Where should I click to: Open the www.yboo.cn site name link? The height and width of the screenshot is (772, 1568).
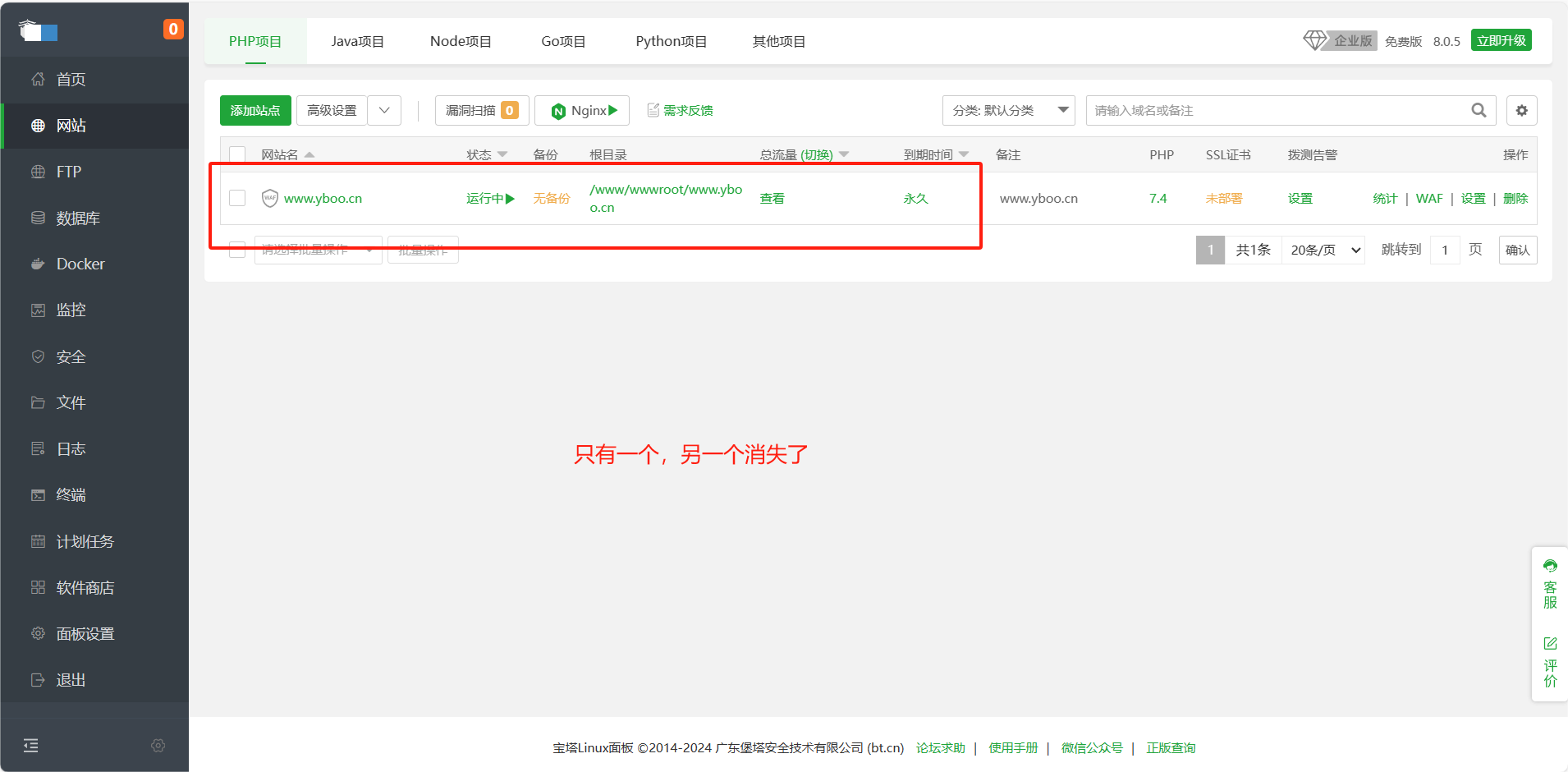click(323, 198)
